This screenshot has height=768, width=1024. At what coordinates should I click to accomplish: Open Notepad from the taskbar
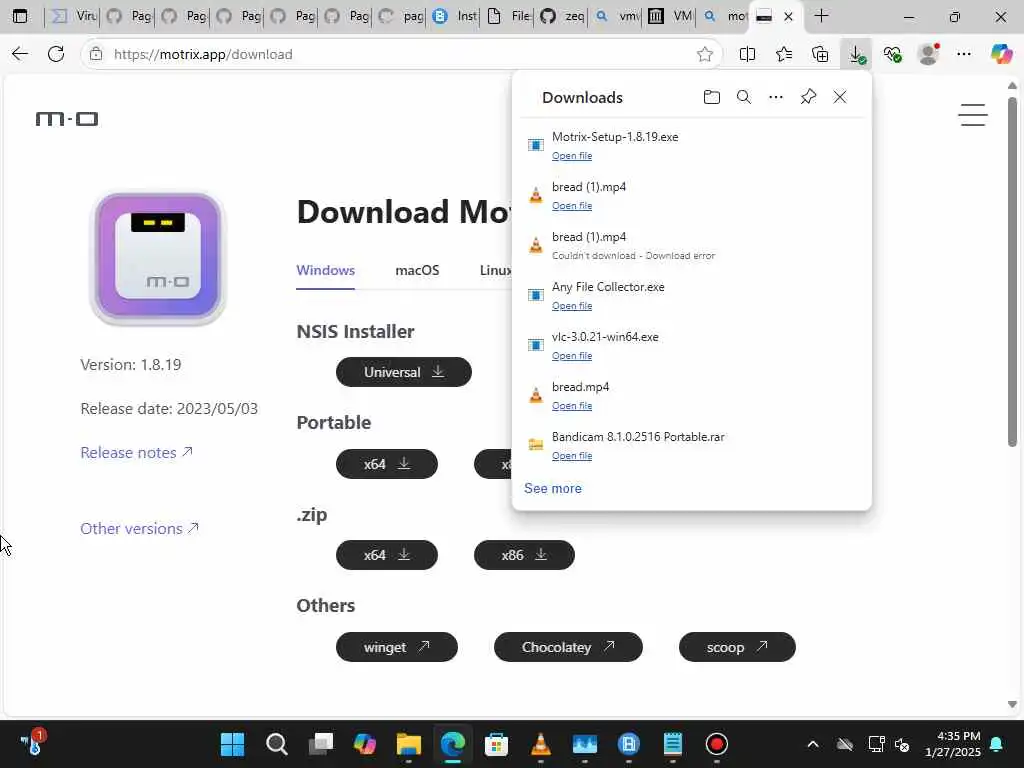click(673, 744)
